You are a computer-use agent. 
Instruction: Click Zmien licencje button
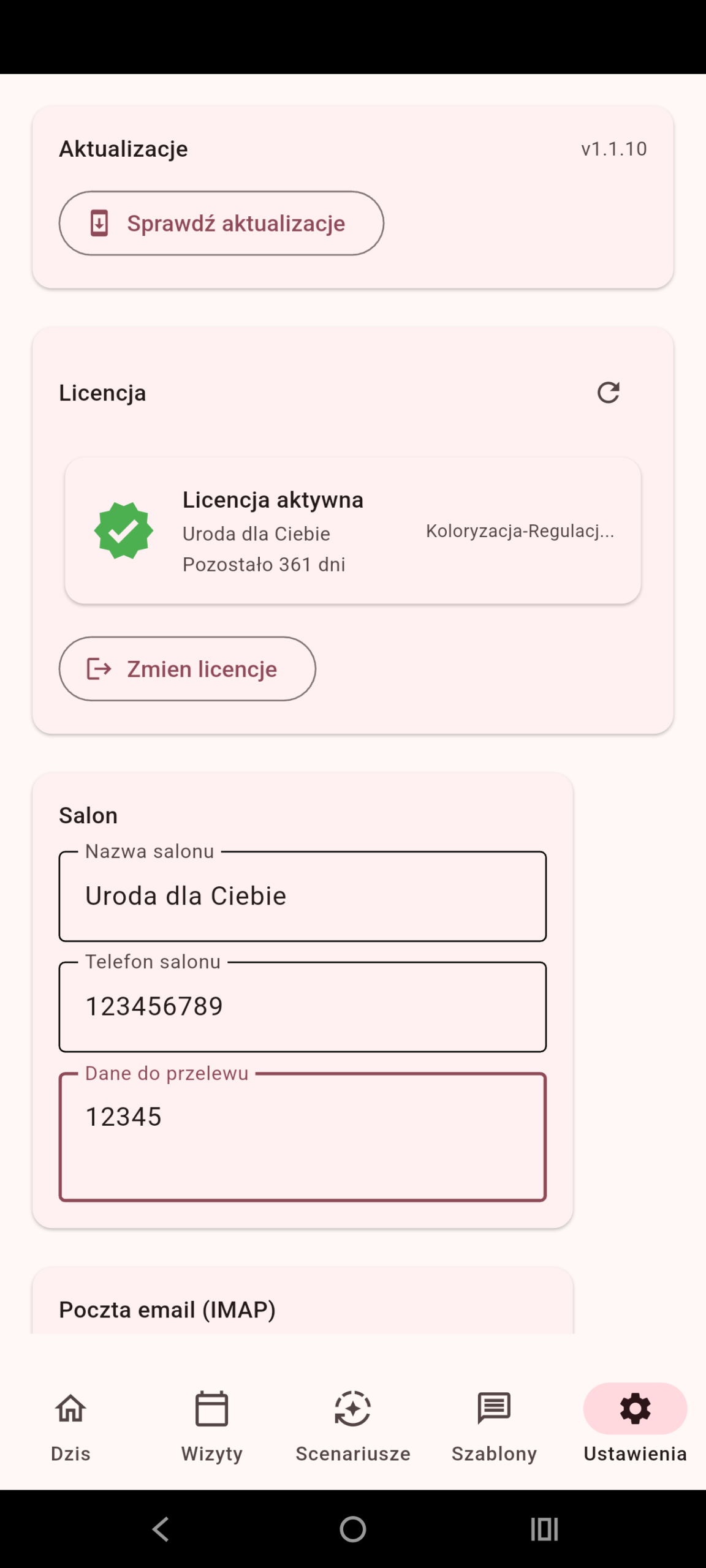[x=188, y=669]
